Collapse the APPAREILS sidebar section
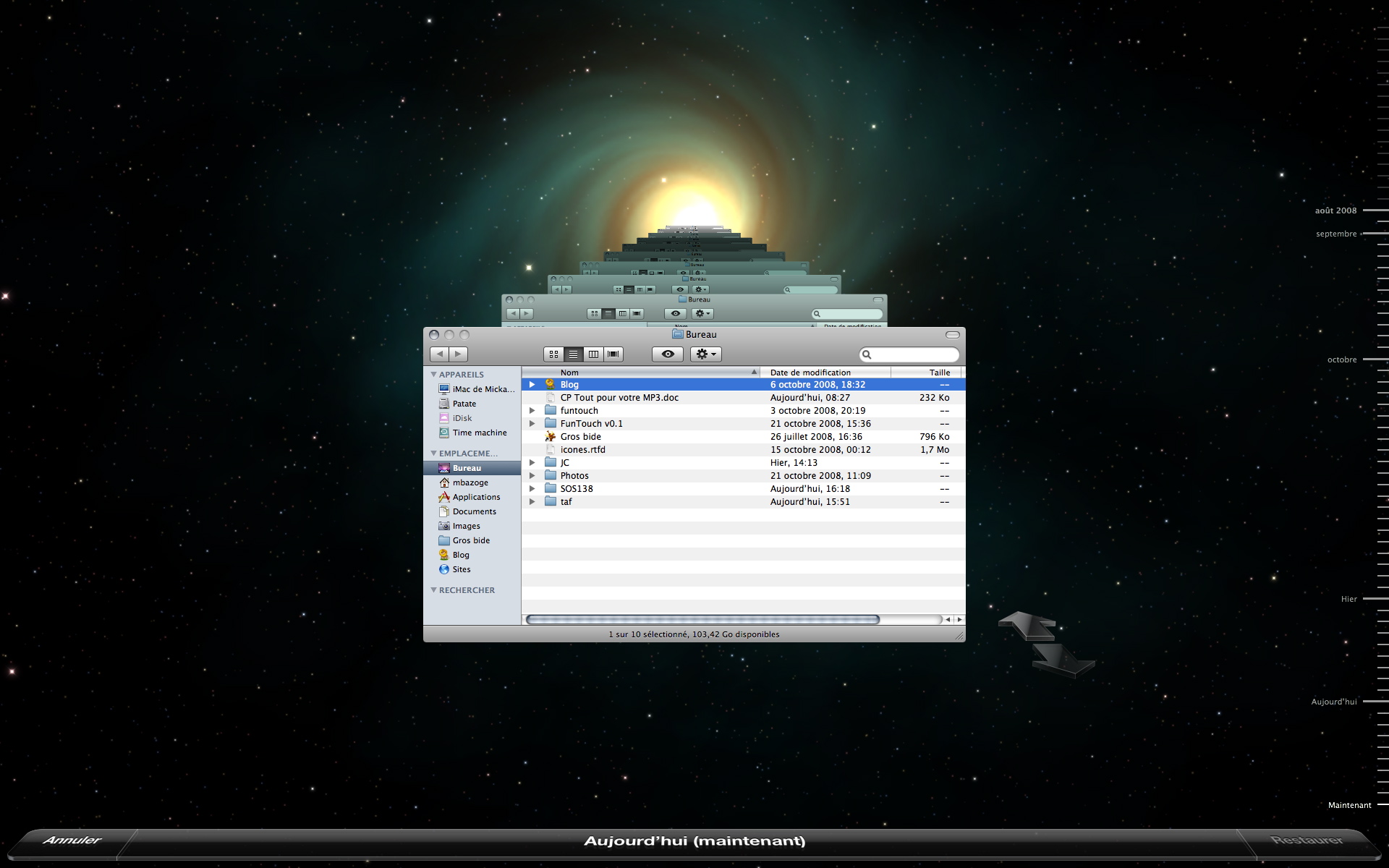This screenshot has width=1389, height=868. pyautogui.click(x=433, y=374)
